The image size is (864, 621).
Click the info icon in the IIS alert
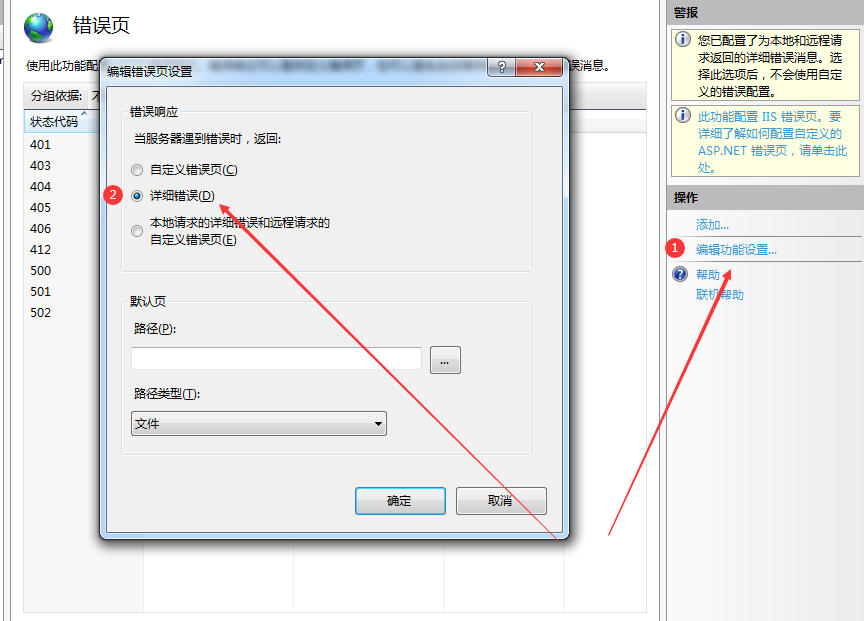coord(683,115)
